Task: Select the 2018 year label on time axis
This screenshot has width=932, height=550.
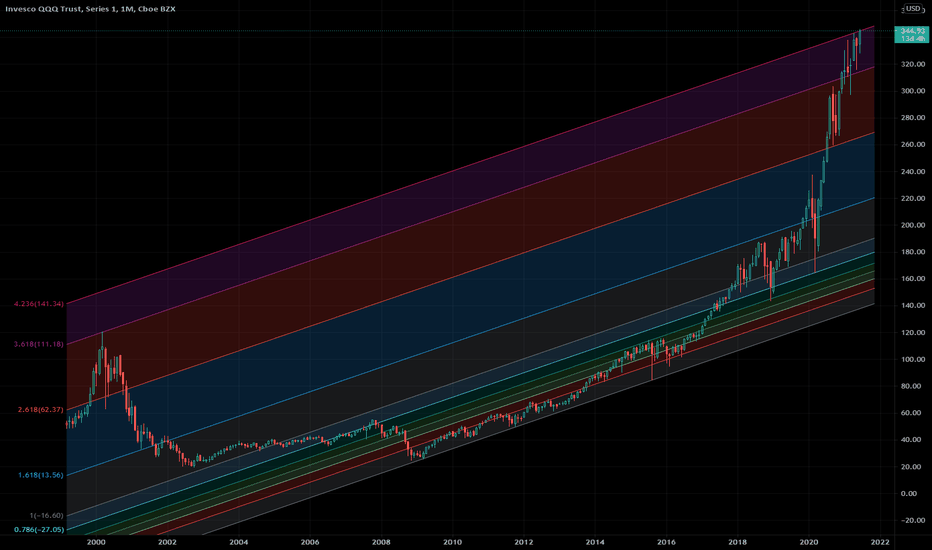Action: [738, 542]
